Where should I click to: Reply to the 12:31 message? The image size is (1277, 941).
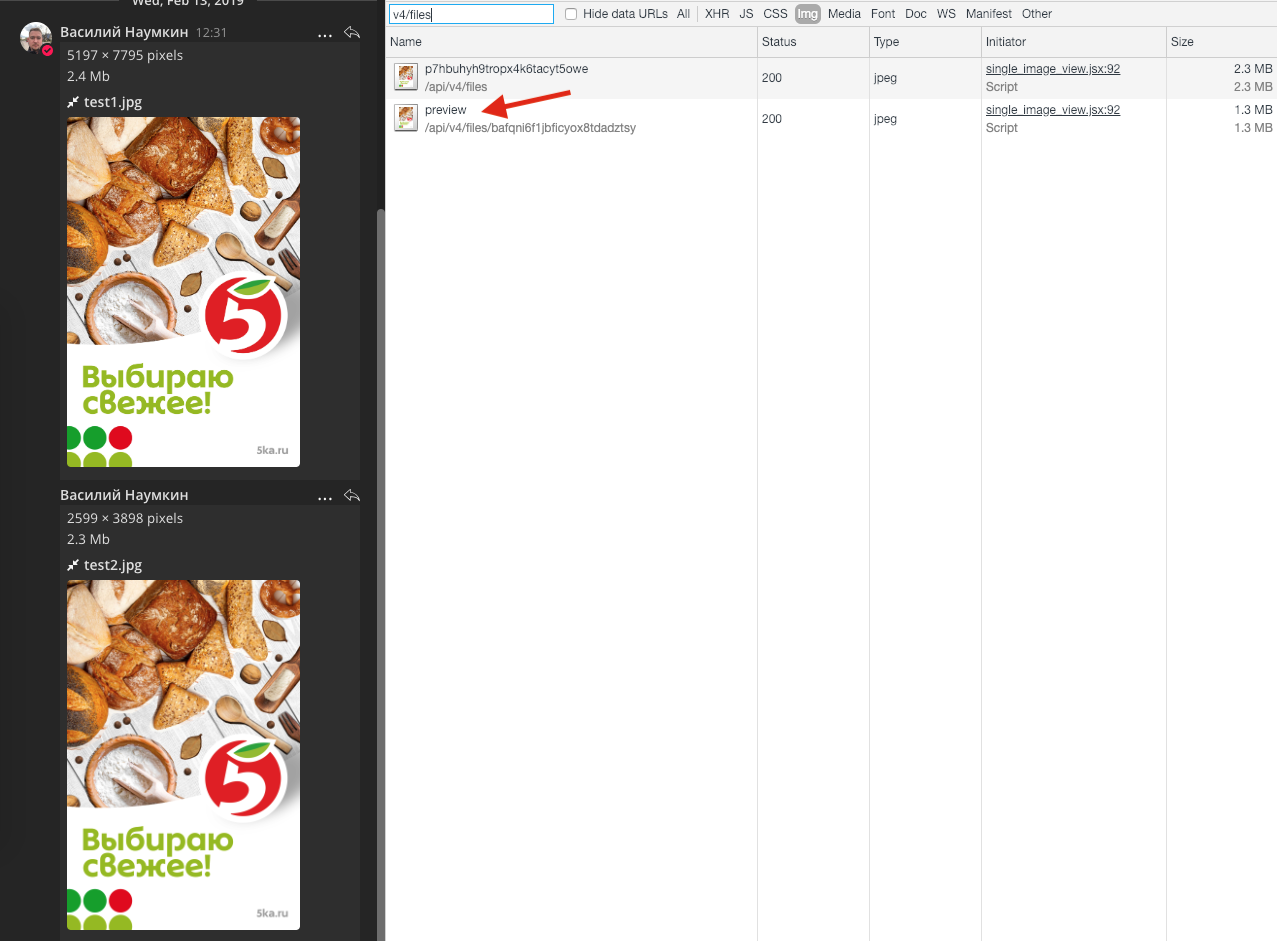[352, 33]
